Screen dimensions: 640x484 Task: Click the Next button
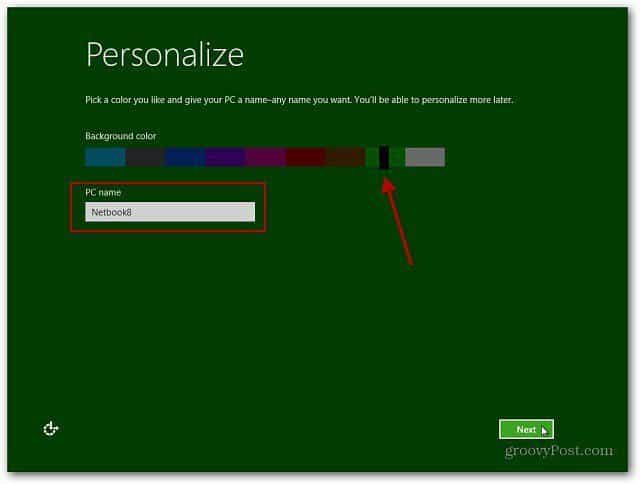click(x=526, y=429)
